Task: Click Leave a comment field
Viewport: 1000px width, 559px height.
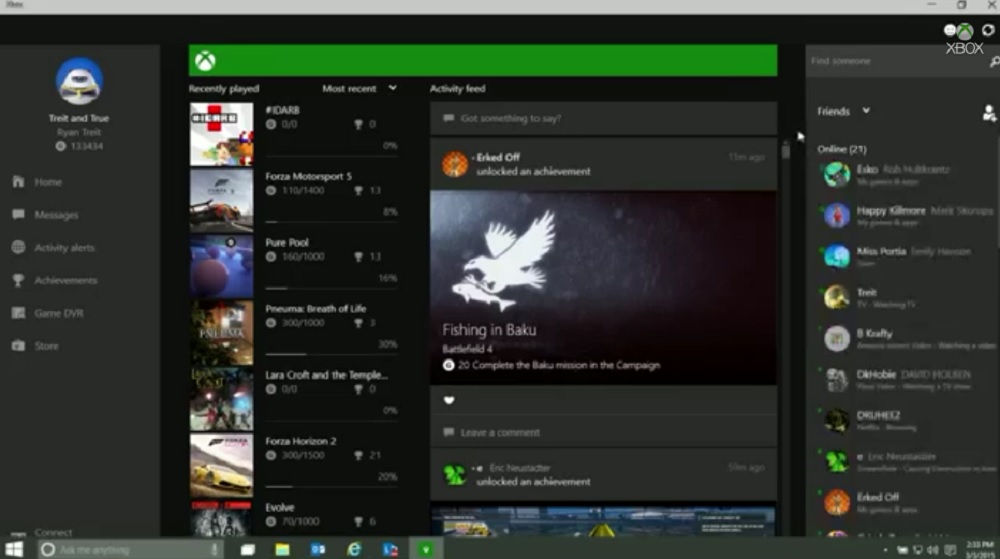Action: 603,433
